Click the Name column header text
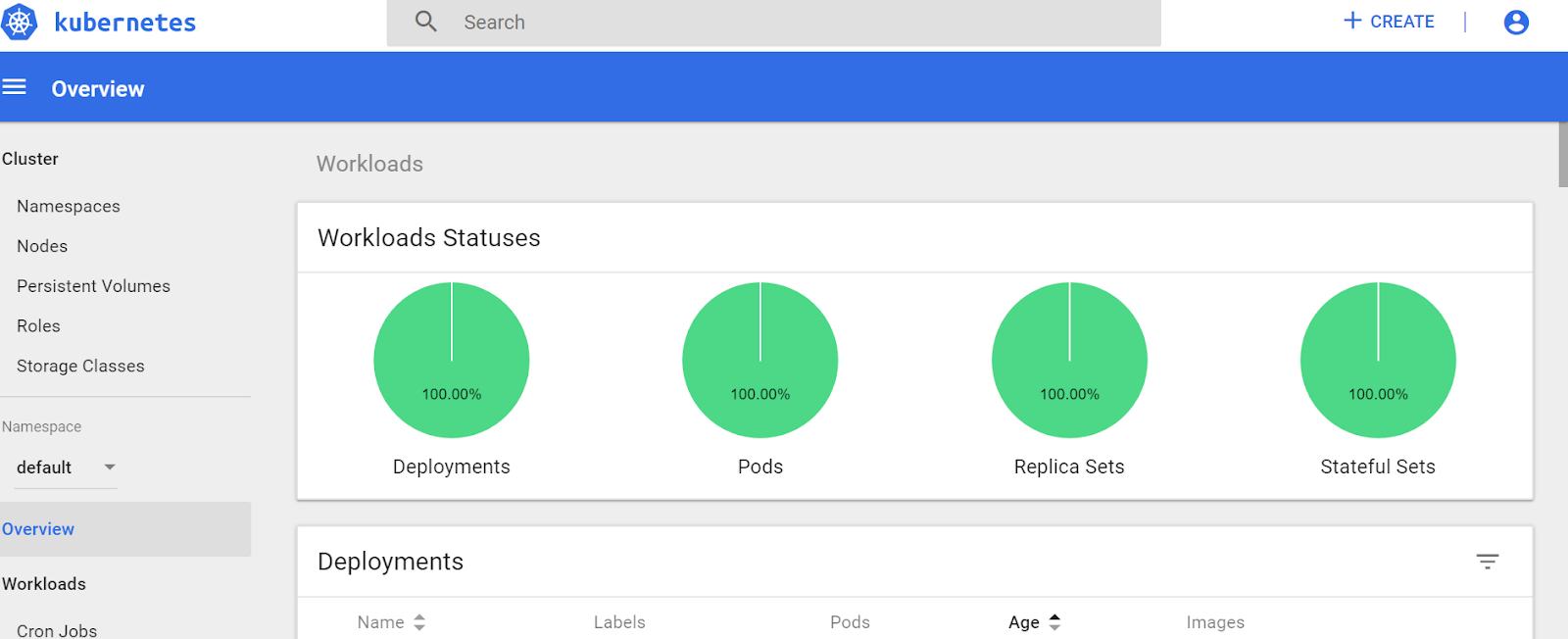 380,622
